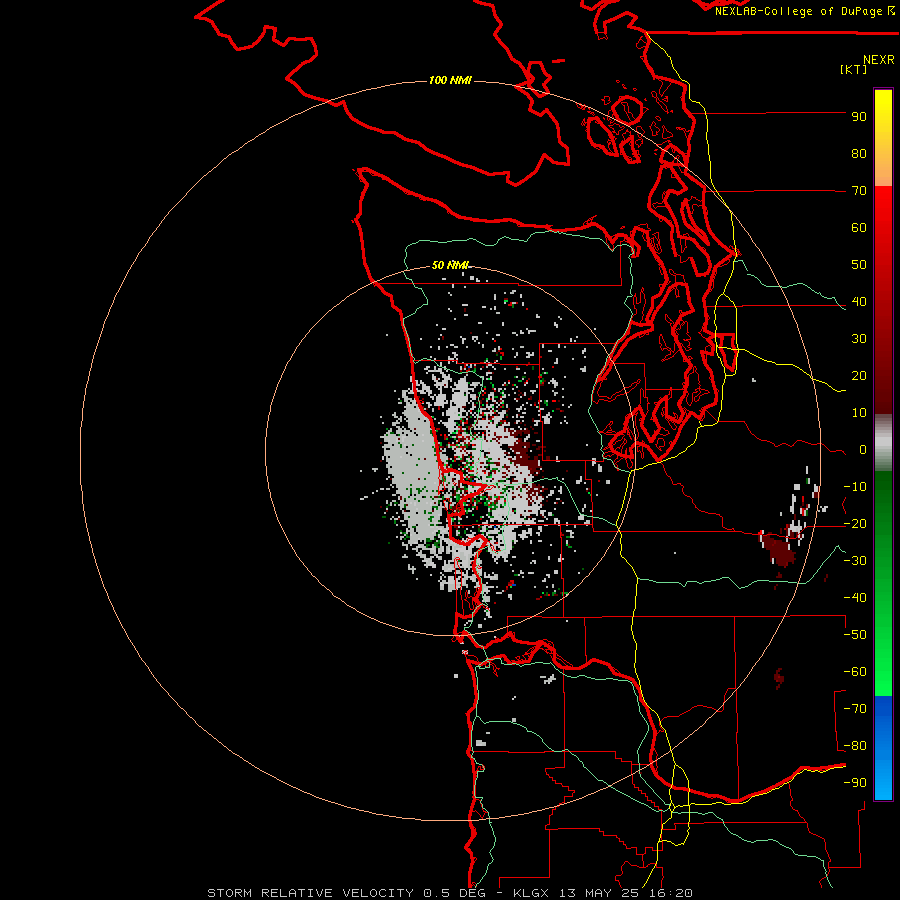Image resolution: width=900 pixels, height=900 pixels.
Task: Pick the bright red color bar segment
Action: click(x=883, y=212)
